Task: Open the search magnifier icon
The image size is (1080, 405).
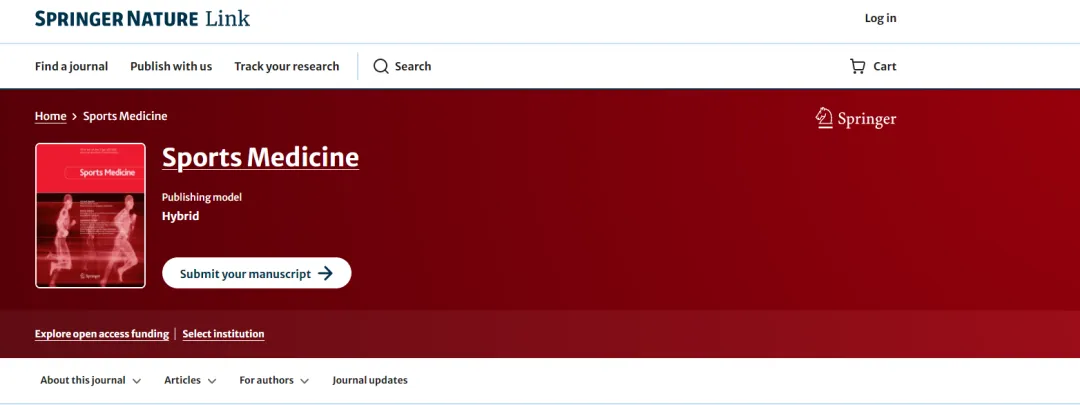Action: tap(381, 66)
